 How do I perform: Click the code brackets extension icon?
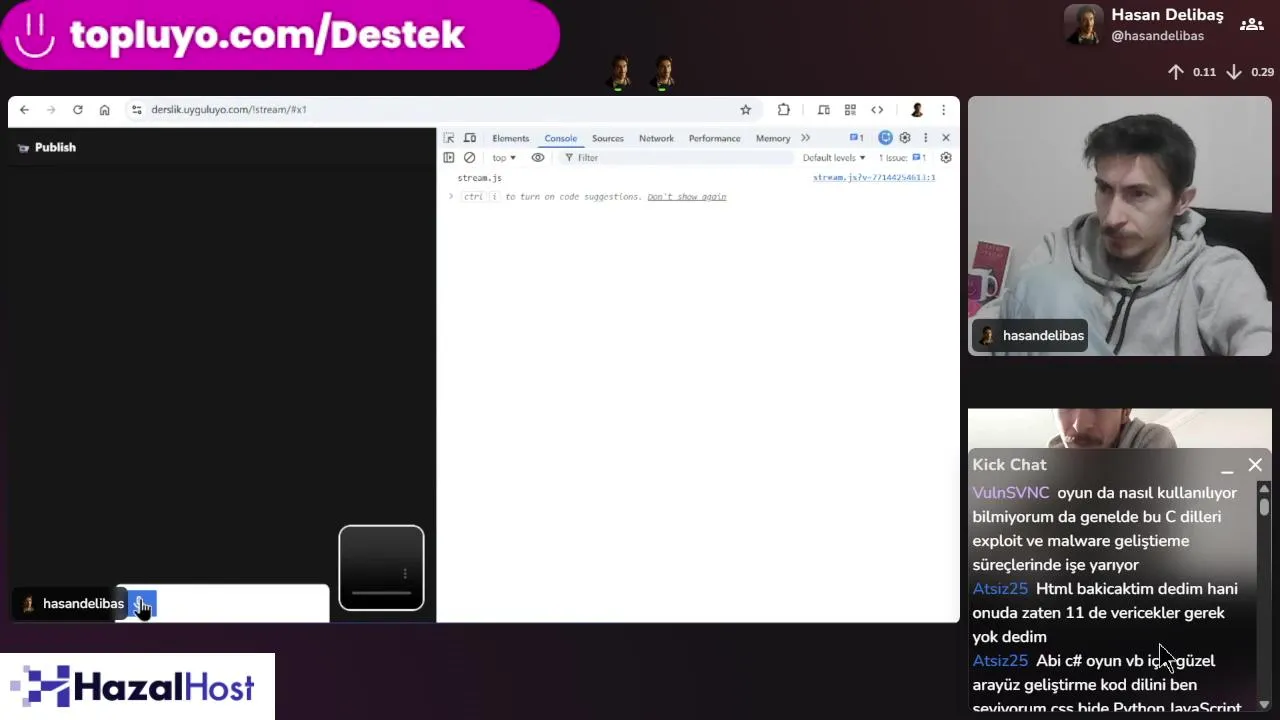pyautogui.click(x=877, y=110)
